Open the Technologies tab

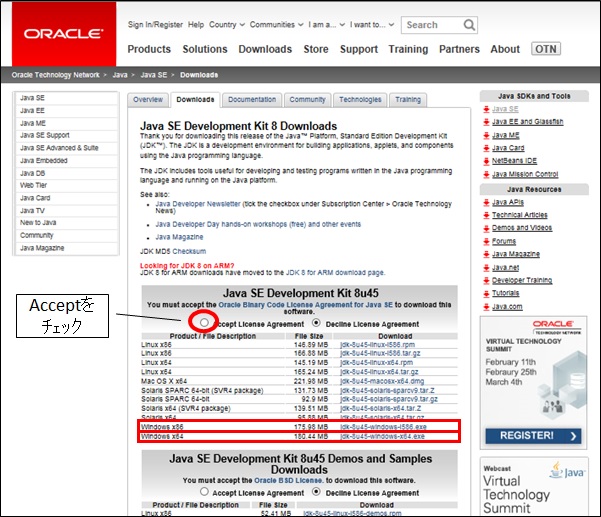click(360, 100)
